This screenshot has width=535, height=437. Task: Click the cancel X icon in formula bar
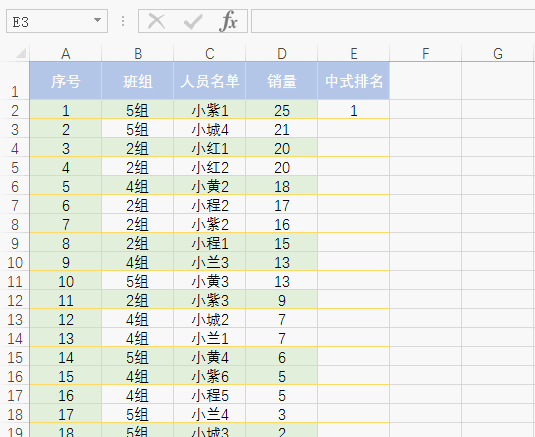157,21
